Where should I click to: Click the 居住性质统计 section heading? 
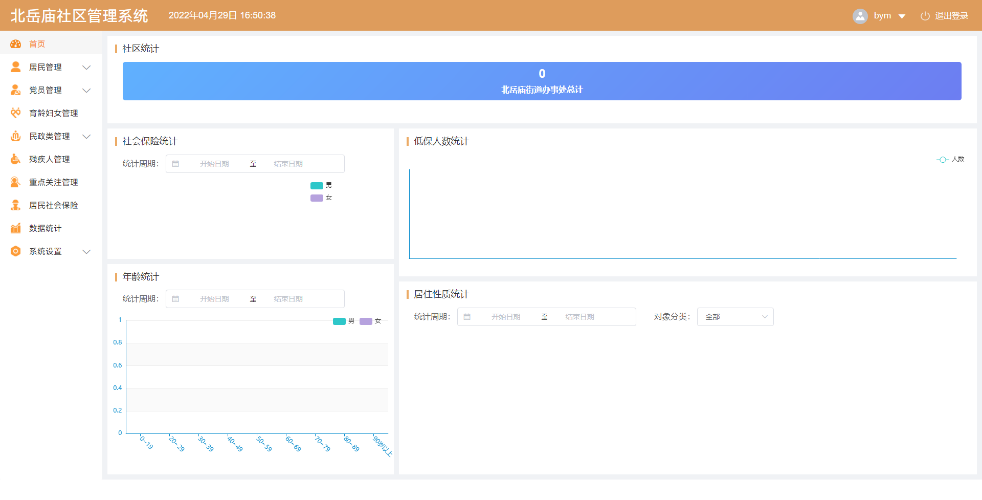440,294
